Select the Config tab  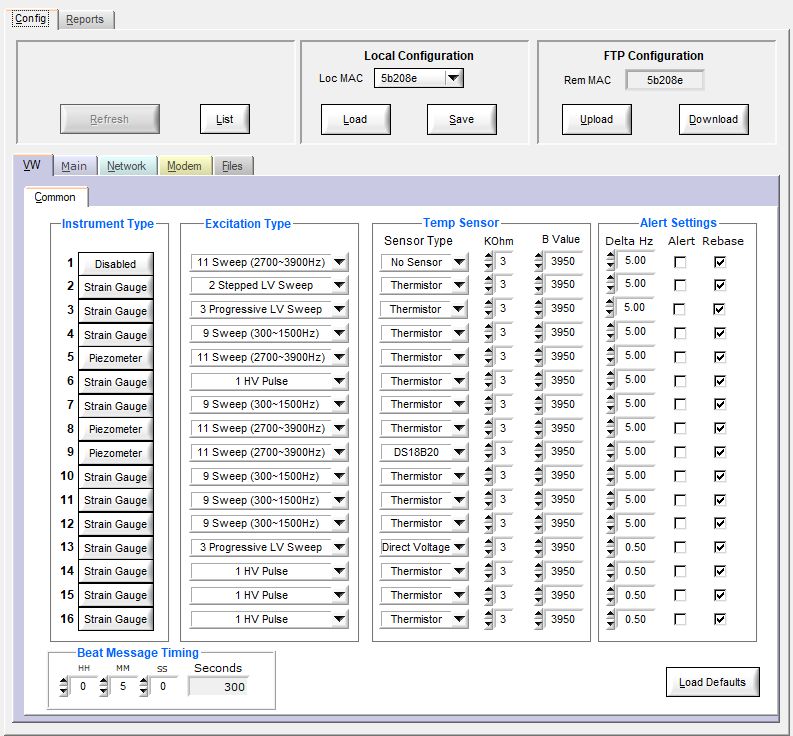coord(31,18)
